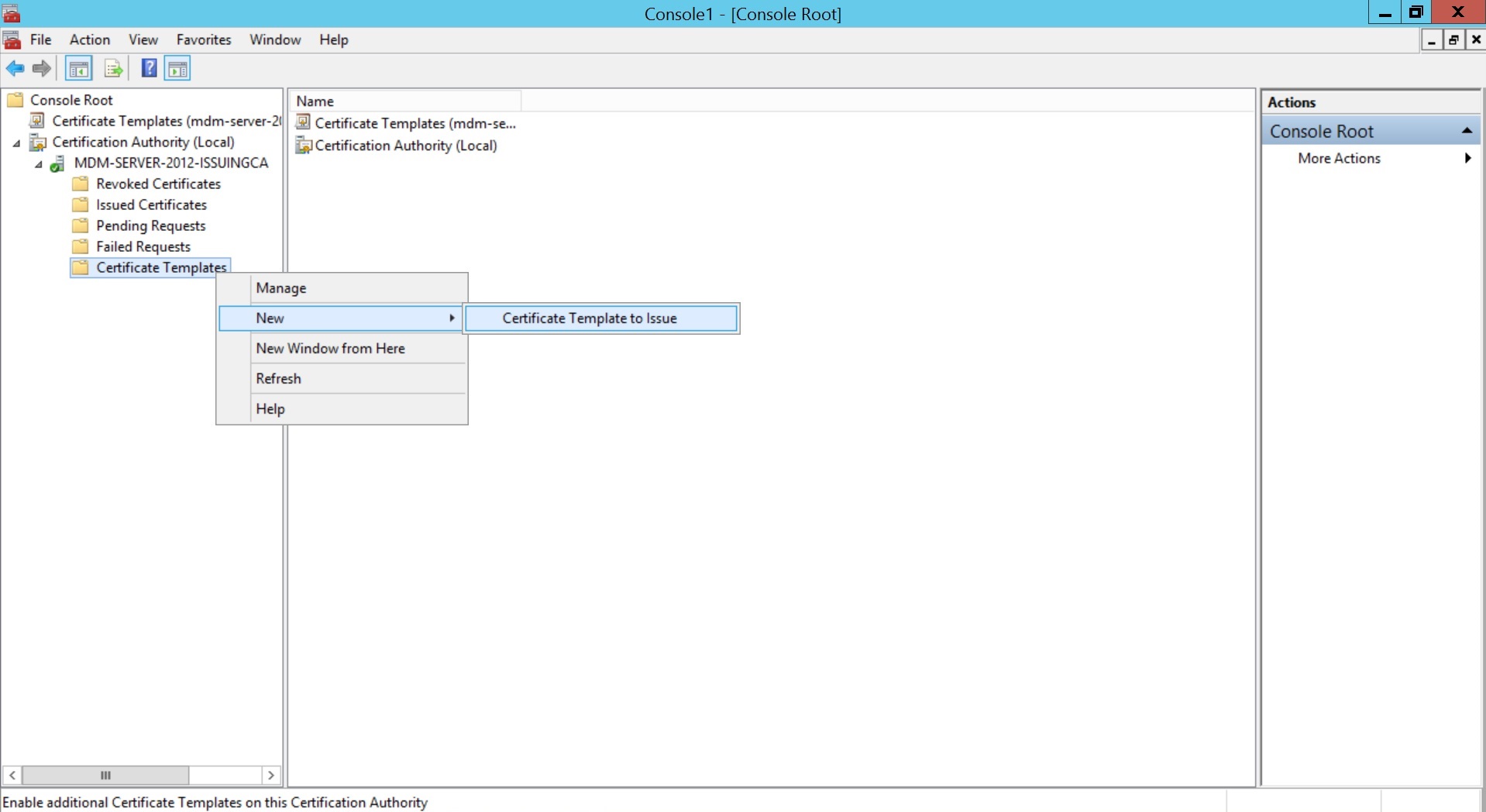This screenshot has height=812, width=1486.
Task: Click the Issued Certificates folder icon
Action: [x=81, y=205]
